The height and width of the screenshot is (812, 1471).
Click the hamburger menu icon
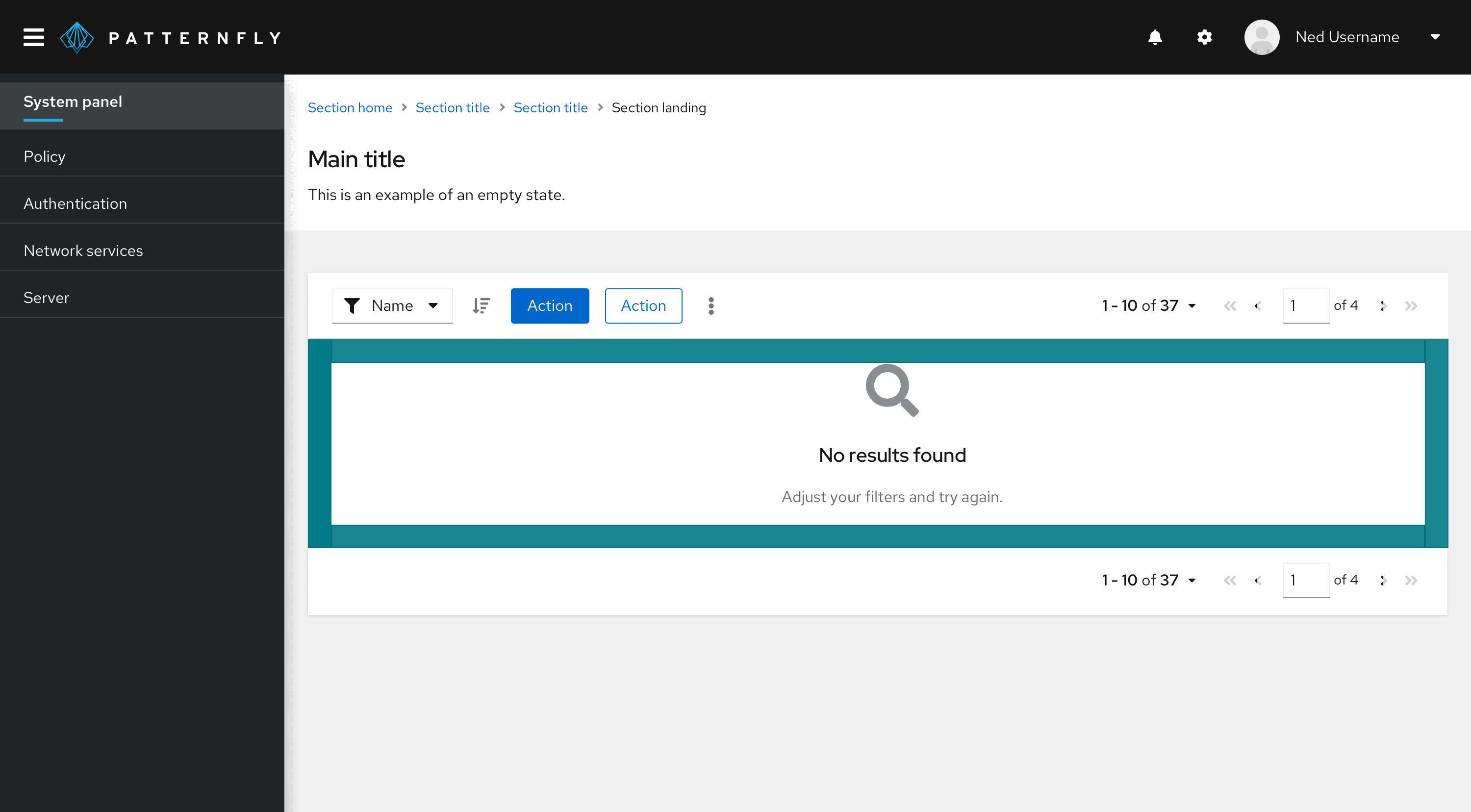[34, 37]
